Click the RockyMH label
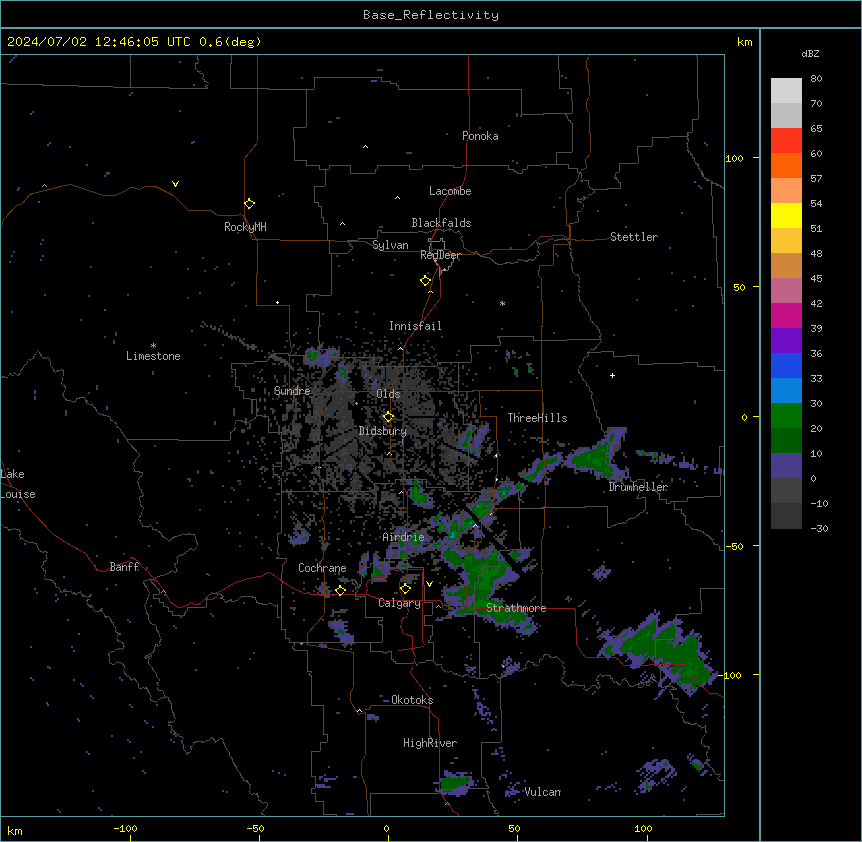862x842 pixels. [245, 226]
